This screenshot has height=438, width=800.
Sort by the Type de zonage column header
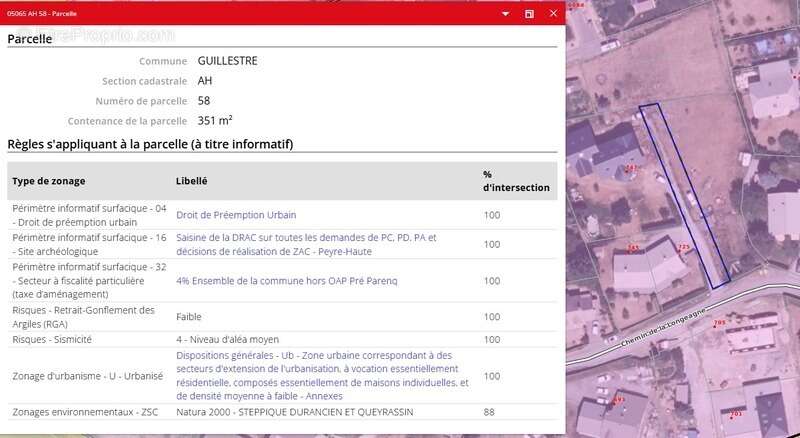(x=48, y=181)
